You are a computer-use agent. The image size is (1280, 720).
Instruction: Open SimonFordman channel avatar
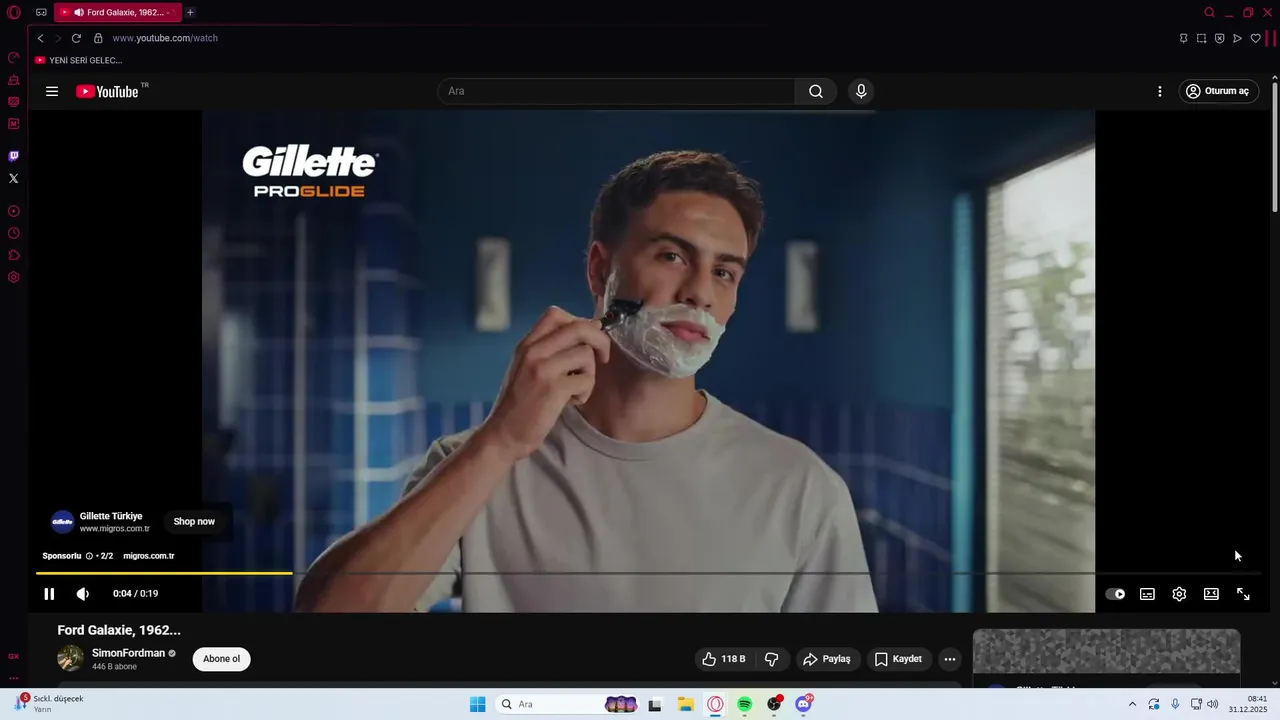(x=70, y=658)
